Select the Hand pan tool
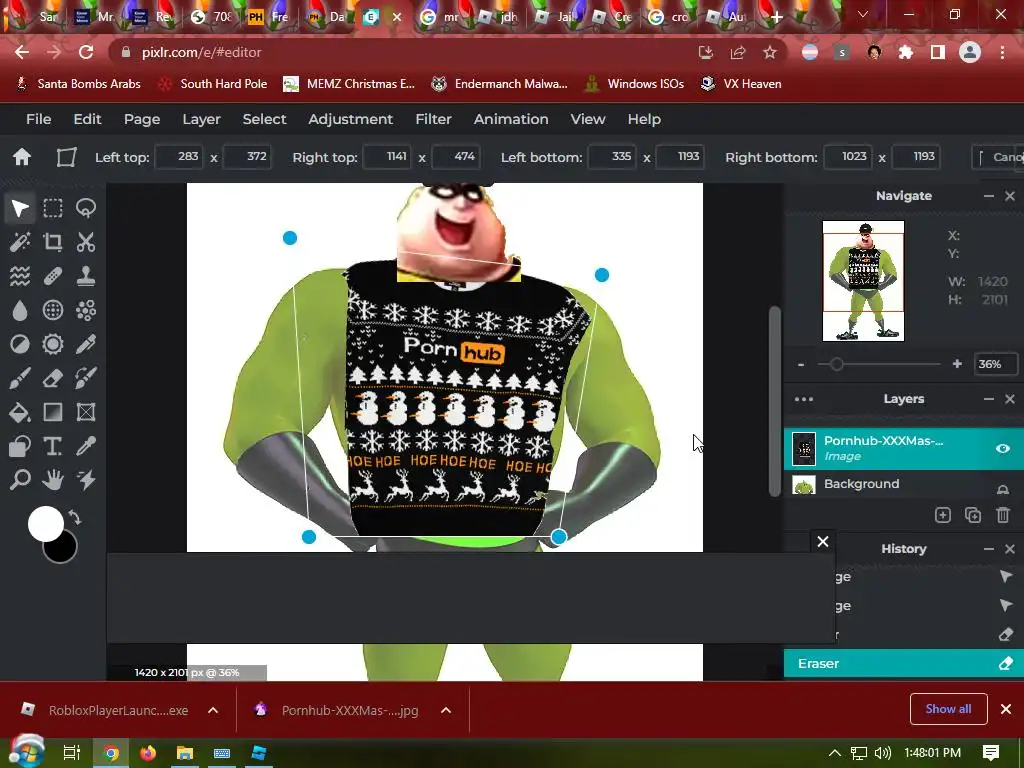The width and height of the screenshot is (1024, 768). [x=53, y=480]
